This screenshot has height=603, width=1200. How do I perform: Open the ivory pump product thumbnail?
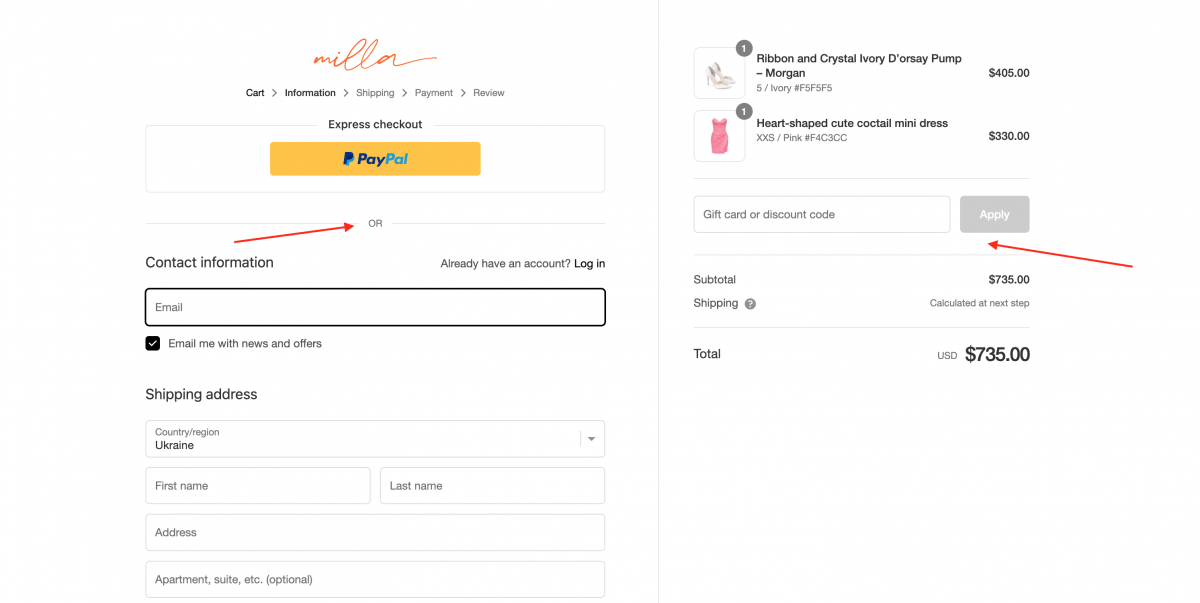[719, 73]
